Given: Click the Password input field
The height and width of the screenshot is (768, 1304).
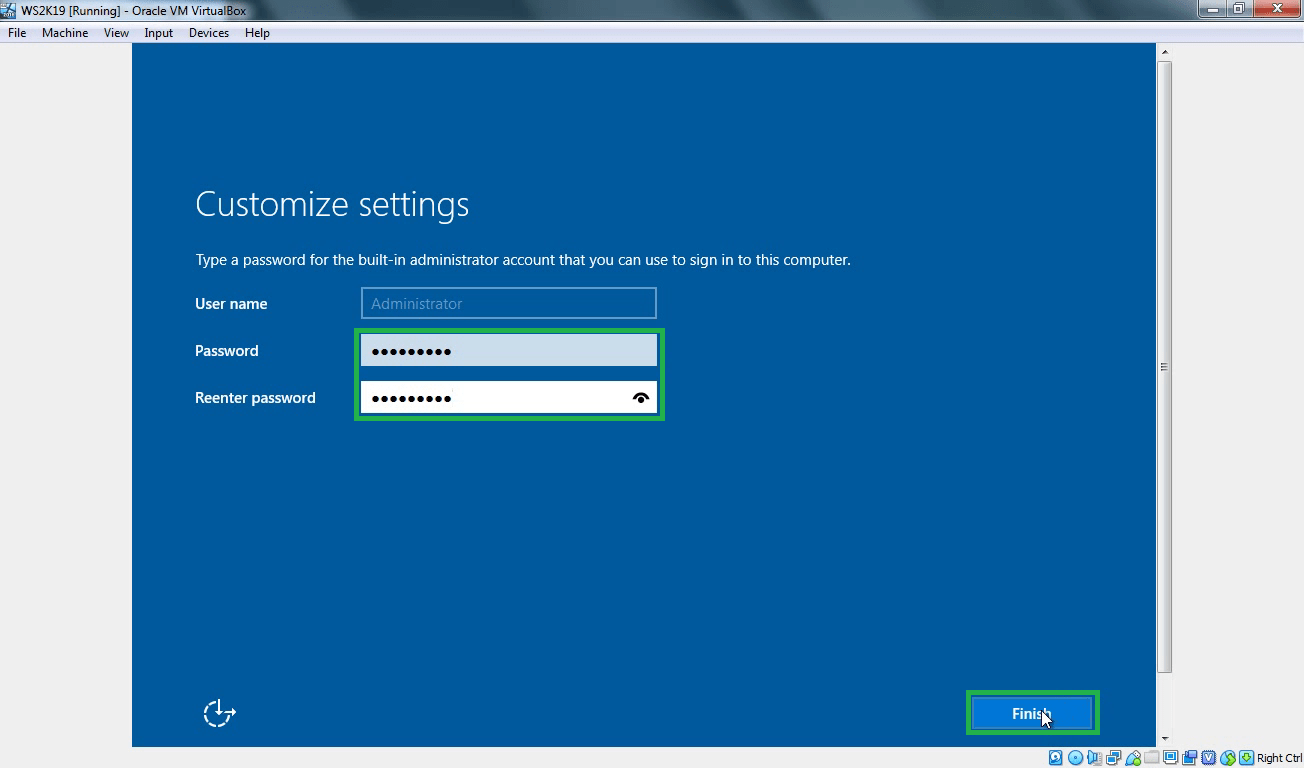Looking at the screenshot, I should click(508, 351).
